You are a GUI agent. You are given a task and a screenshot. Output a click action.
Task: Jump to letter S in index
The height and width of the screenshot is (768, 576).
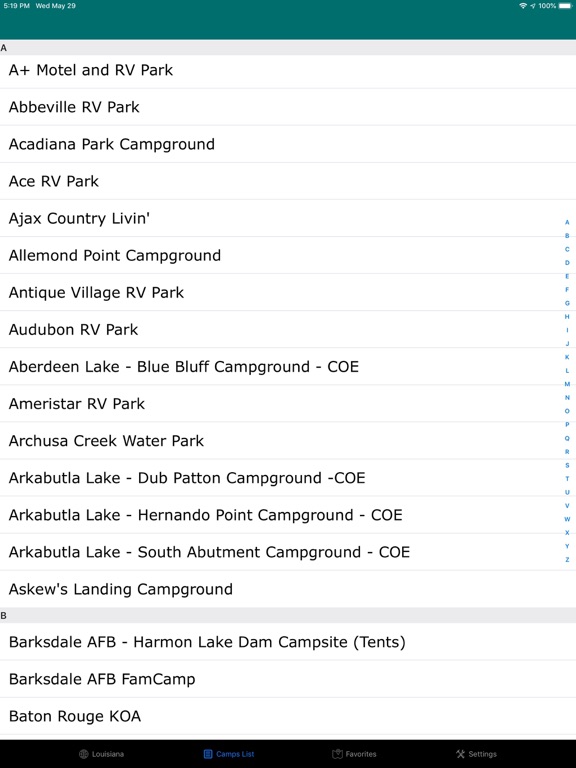567,465
